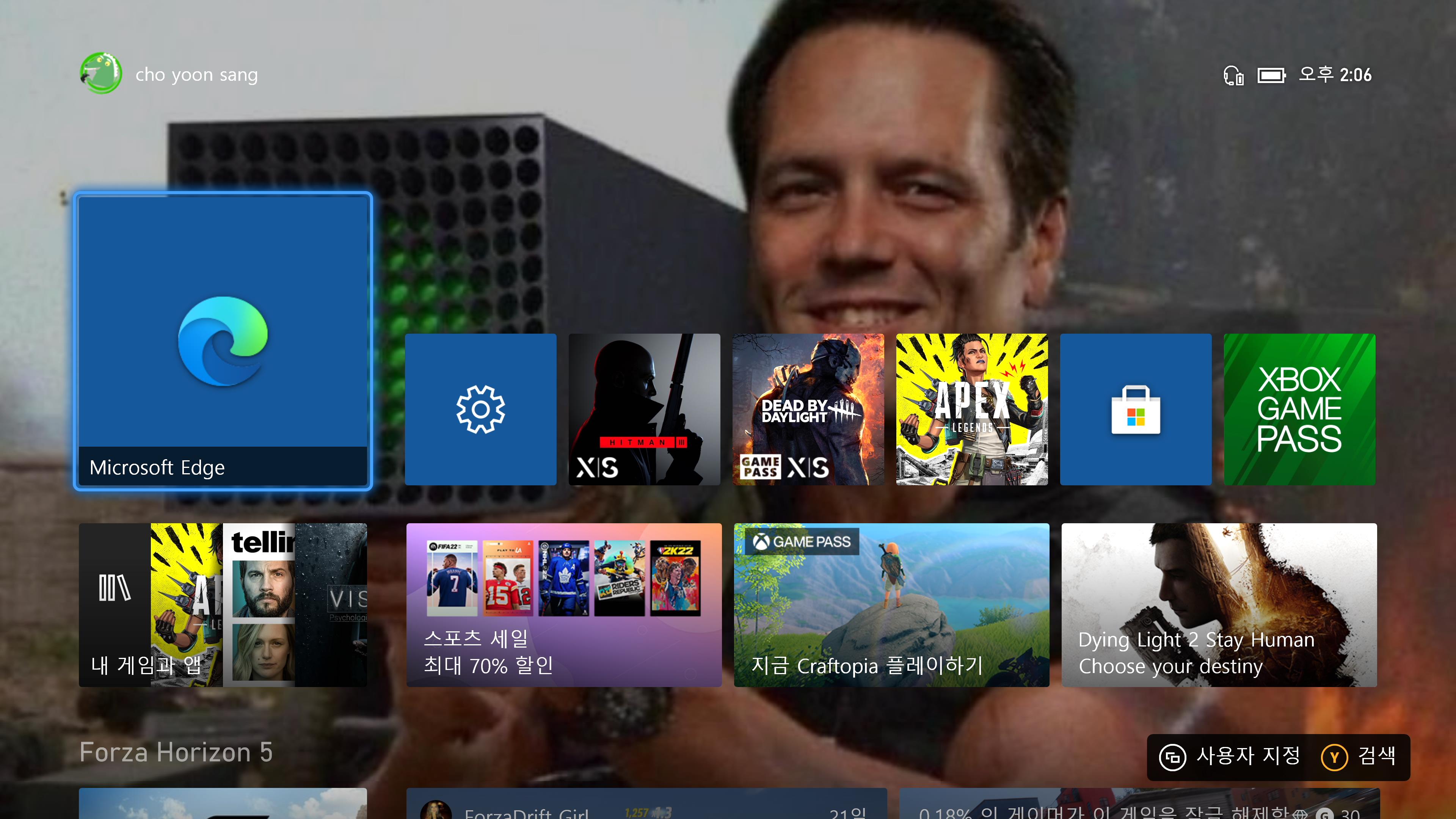Launch the Apex Legends tile
This screenshot has width=1456, height=819.
971,409
